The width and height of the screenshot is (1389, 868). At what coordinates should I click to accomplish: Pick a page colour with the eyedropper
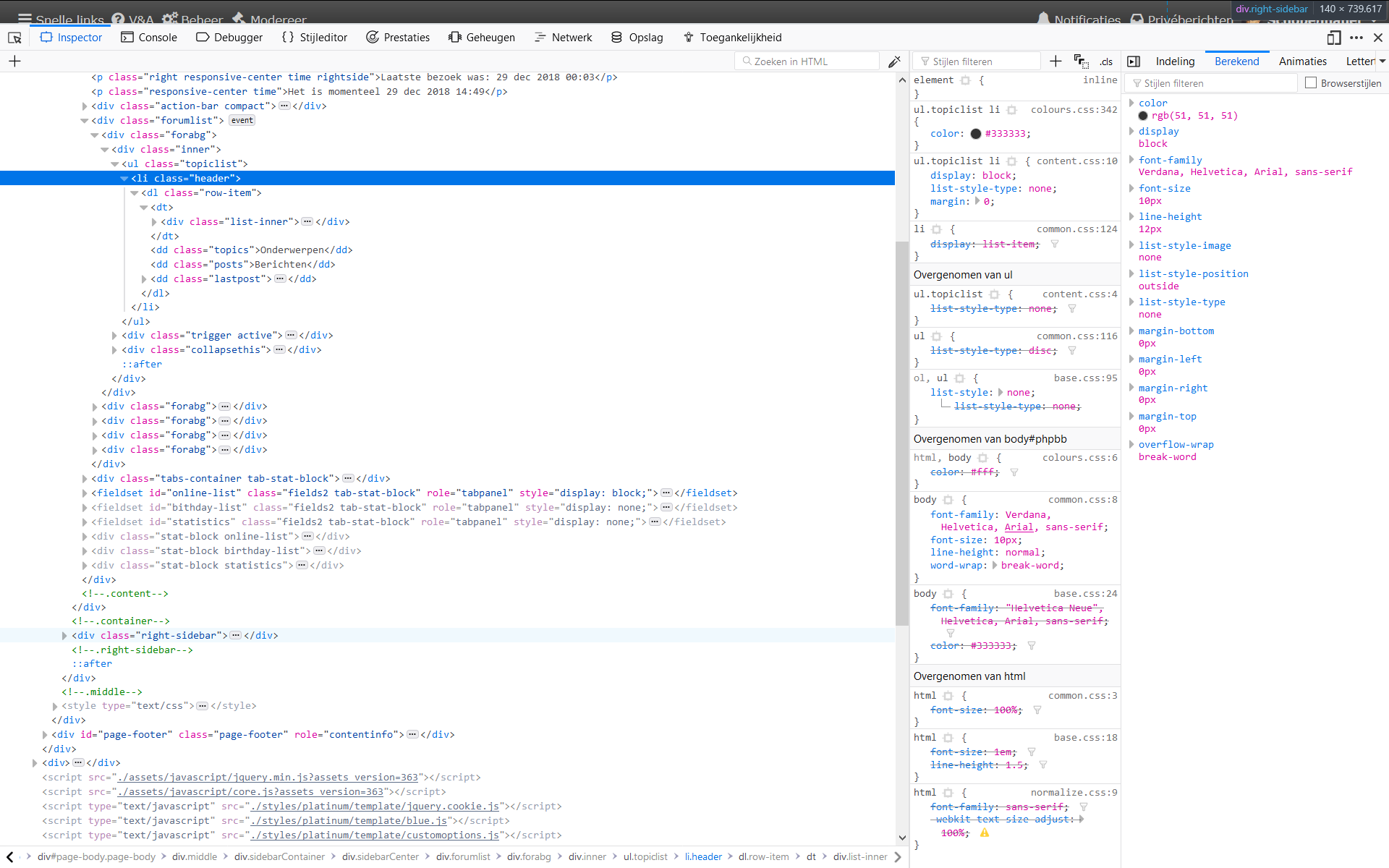click(x=895, y=61)
